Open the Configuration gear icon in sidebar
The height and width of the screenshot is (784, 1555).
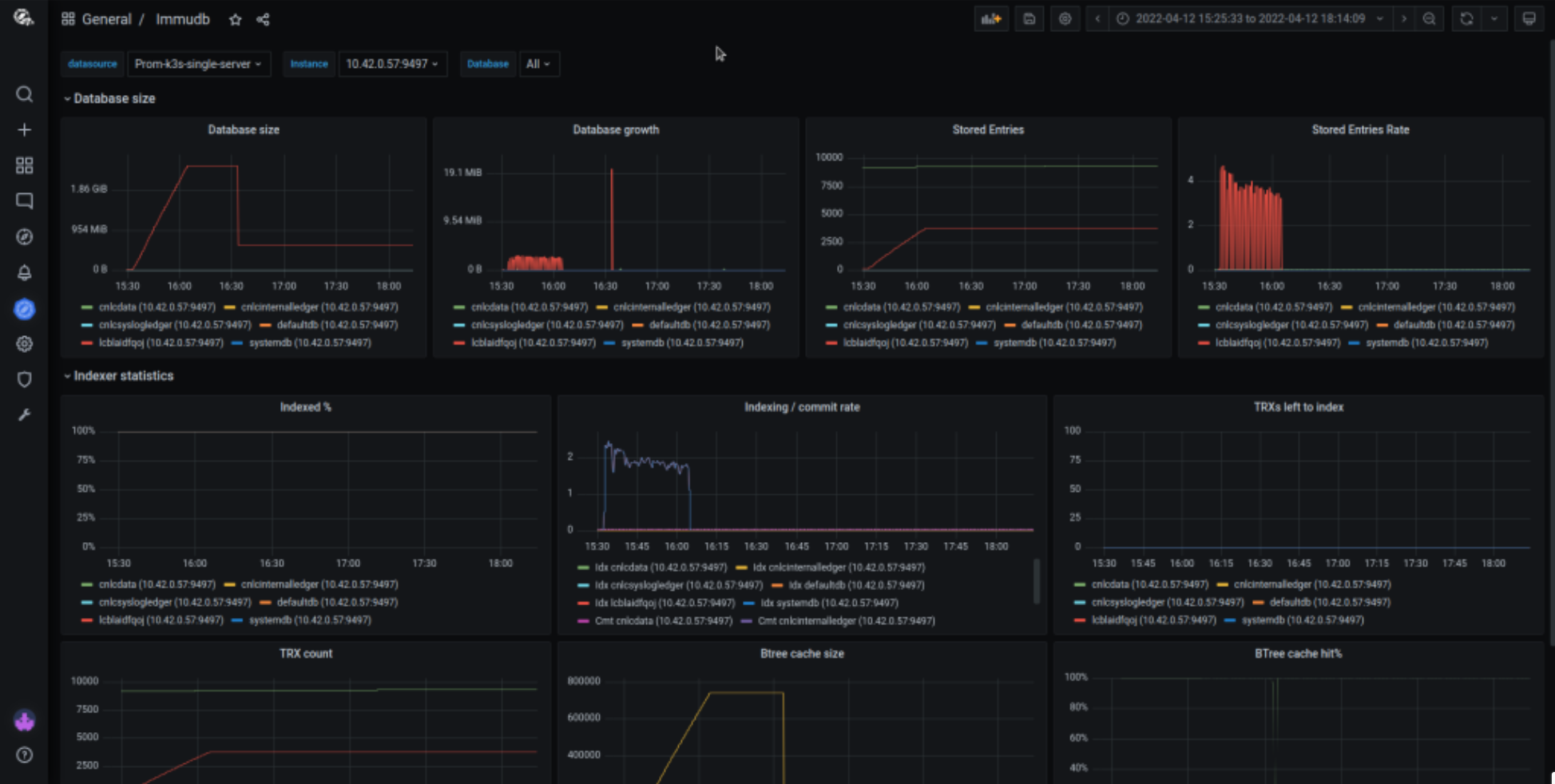tap(24, 344)
